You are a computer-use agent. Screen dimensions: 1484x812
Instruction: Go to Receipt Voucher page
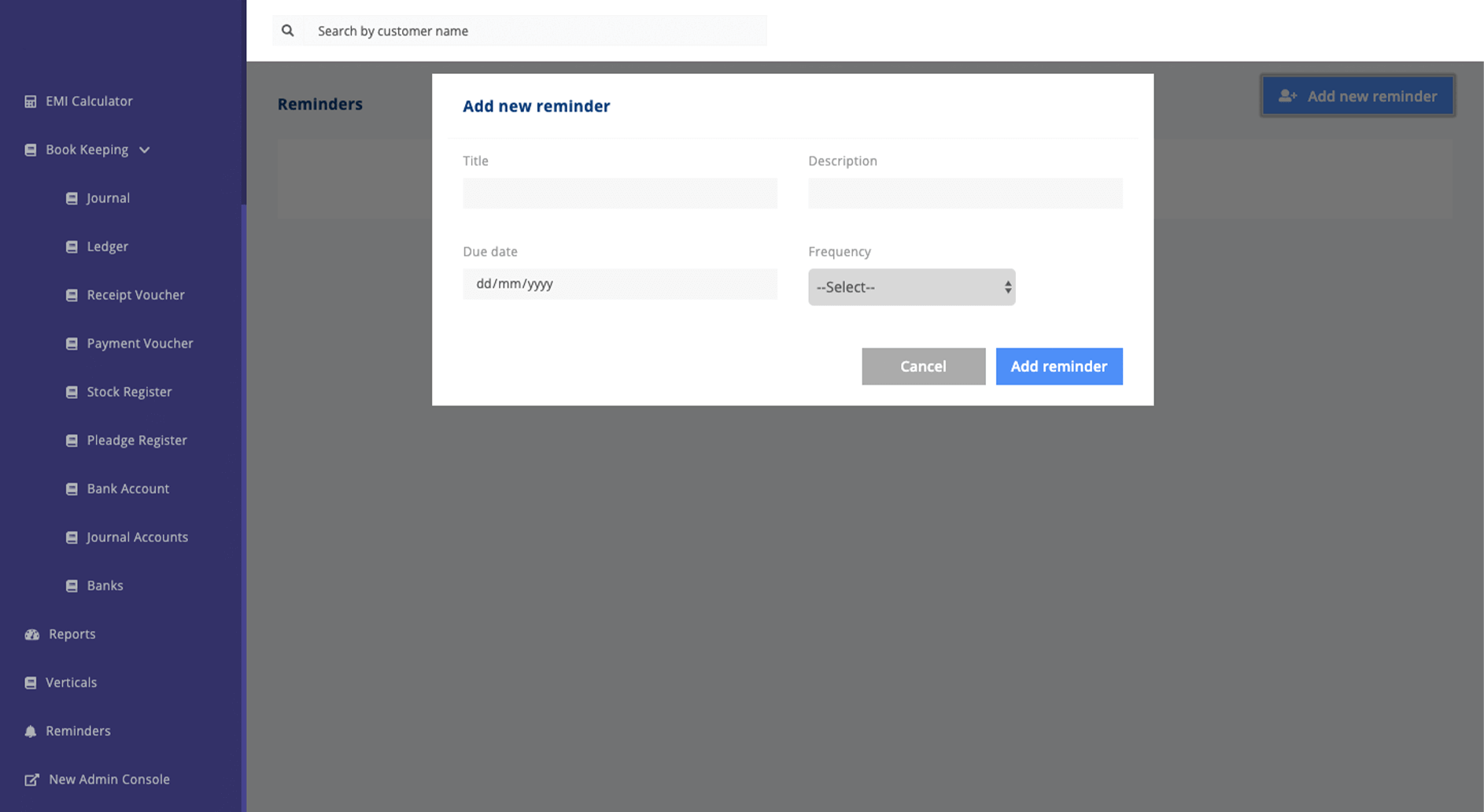click(135, 294)
